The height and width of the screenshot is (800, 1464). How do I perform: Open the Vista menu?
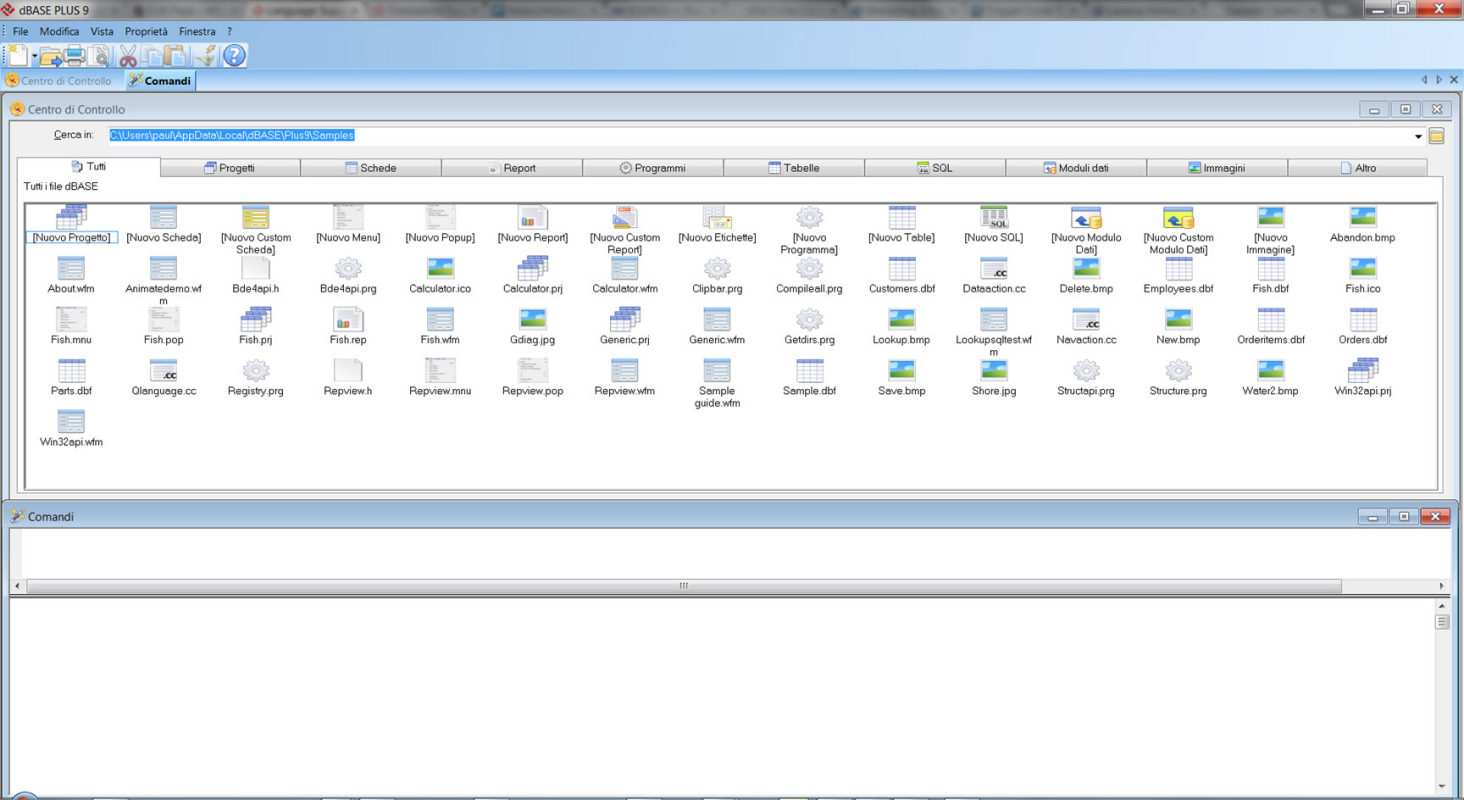(102, 31)
